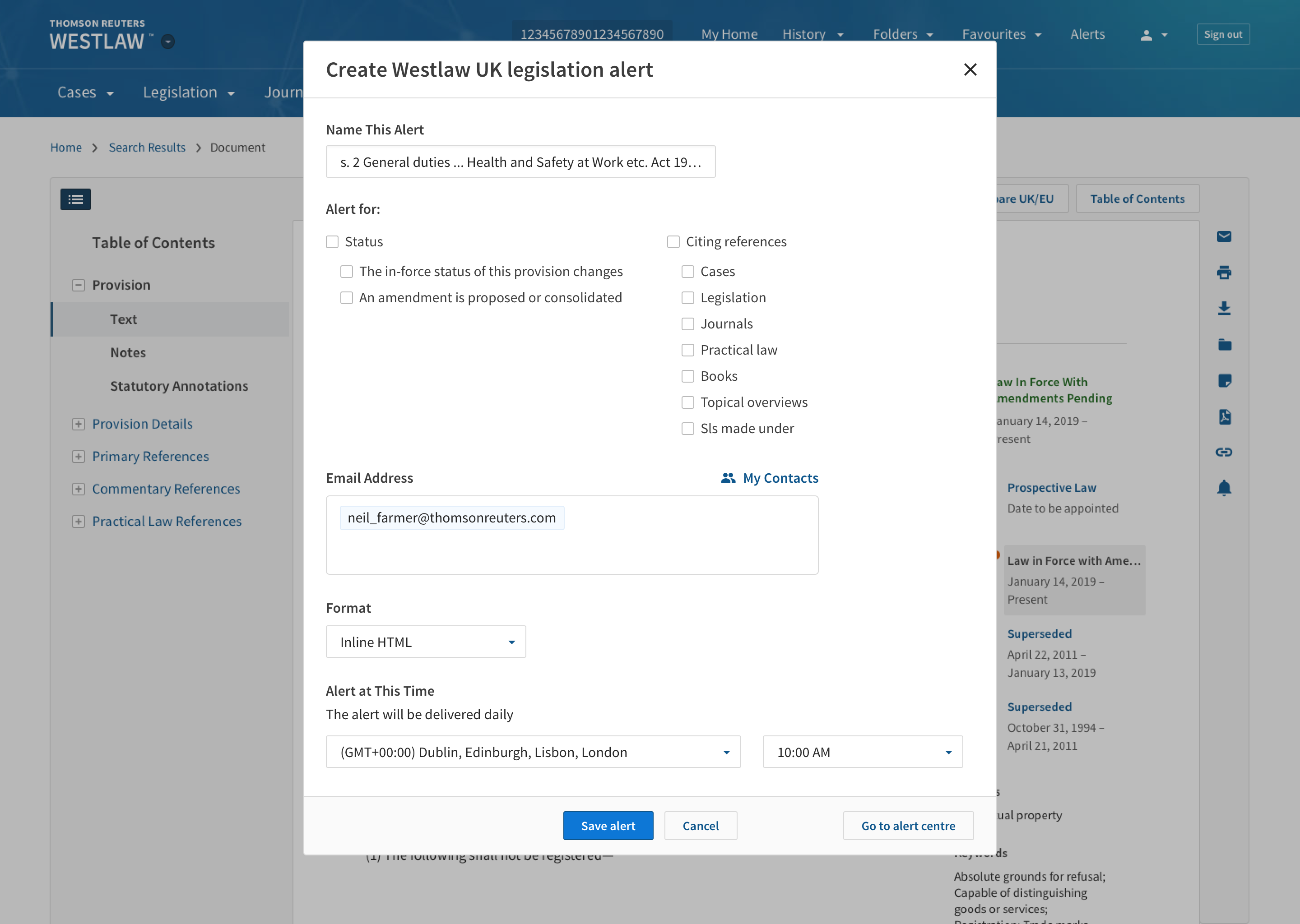Click the create alert bell icon
The width and height of the screenshot is (1300, 924).
click(1224, 488)
